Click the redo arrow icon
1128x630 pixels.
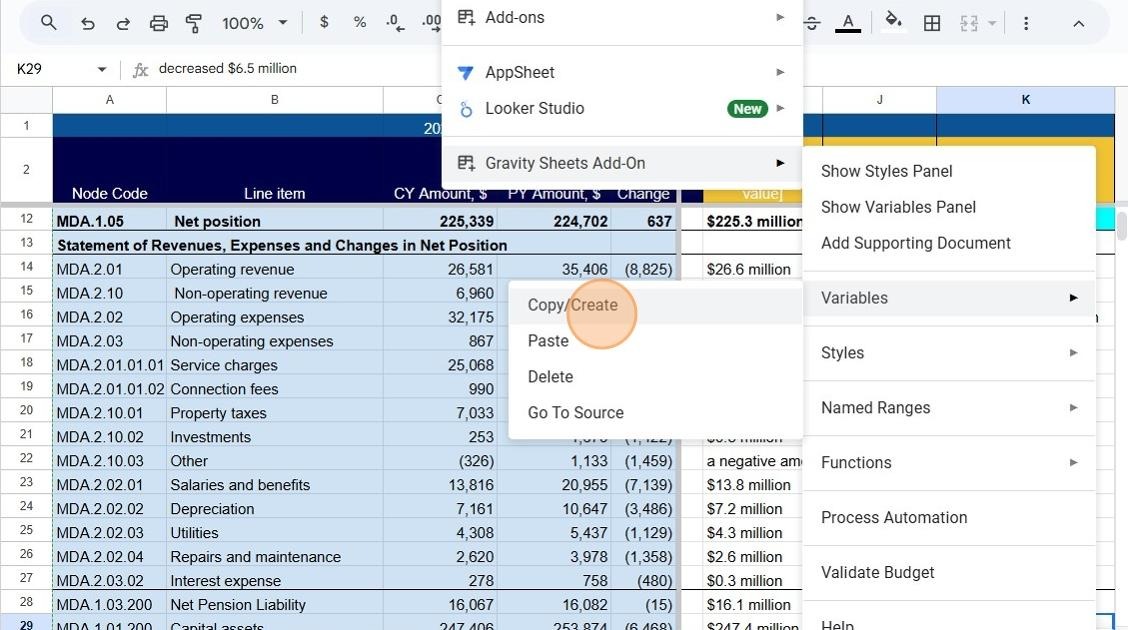pyautogui.click(x=123, y=24)
